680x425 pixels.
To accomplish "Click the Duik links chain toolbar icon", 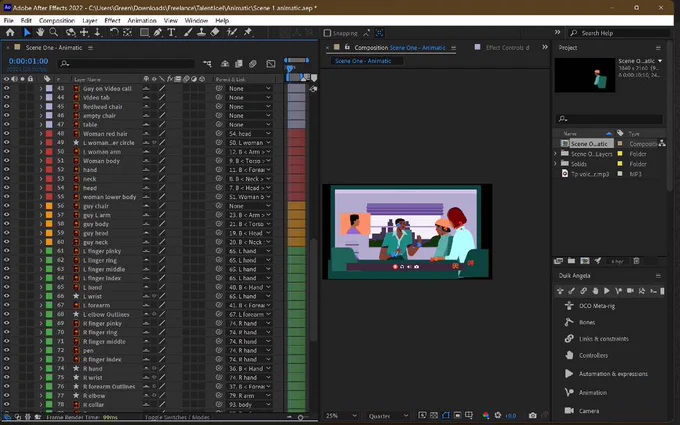I will (x=583, y=291).
